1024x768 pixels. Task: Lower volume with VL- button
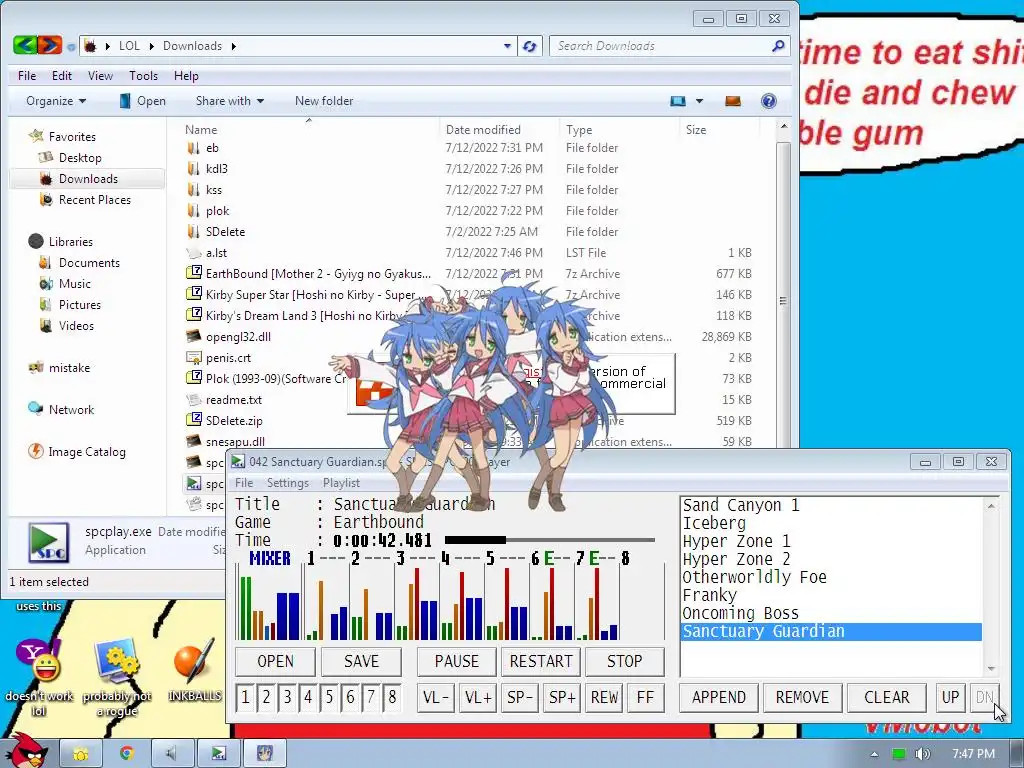[x=436, y=697]
